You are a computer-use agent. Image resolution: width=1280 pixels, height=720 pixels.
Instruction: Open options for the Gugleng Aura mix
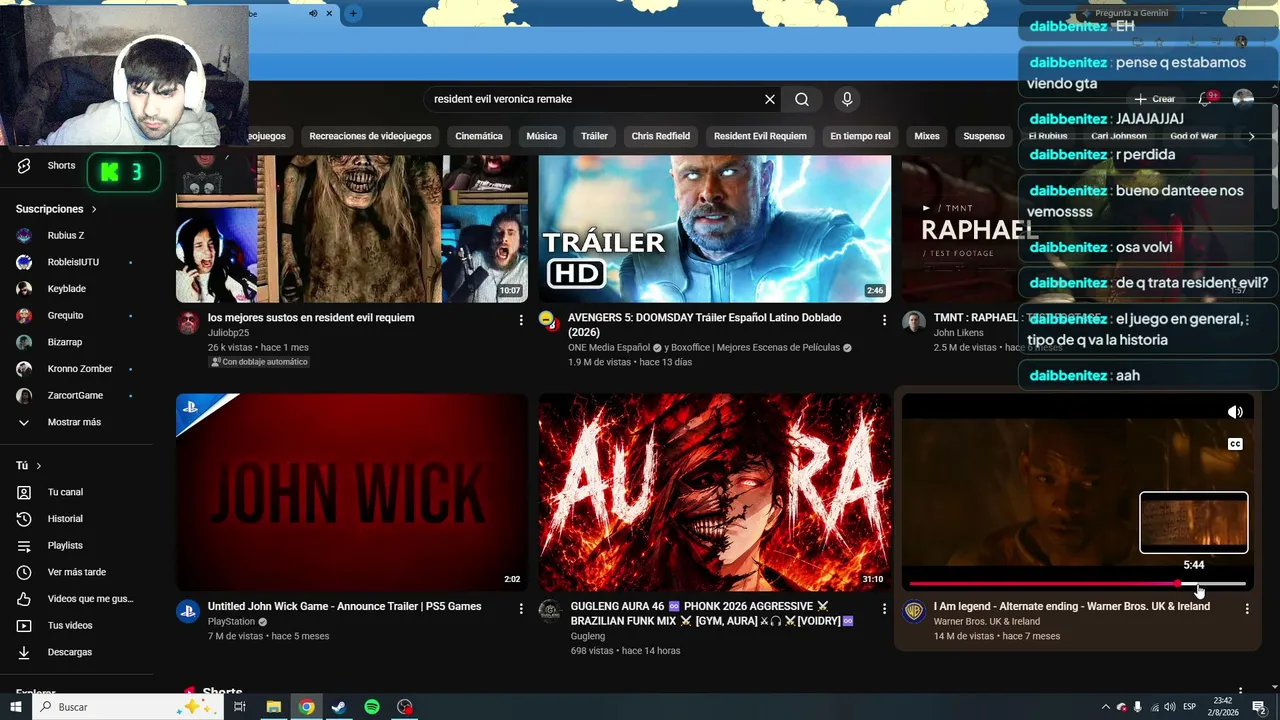coord(884,608)
